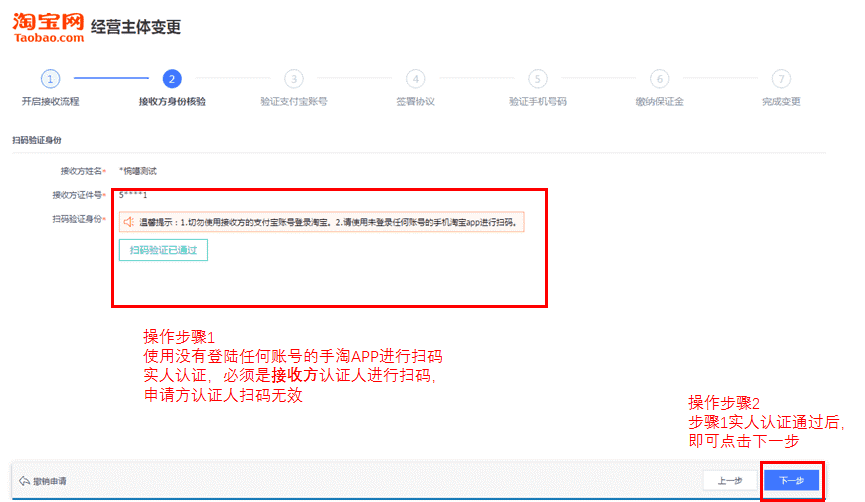Click step 5 circle in progress bar

[538, 78]
